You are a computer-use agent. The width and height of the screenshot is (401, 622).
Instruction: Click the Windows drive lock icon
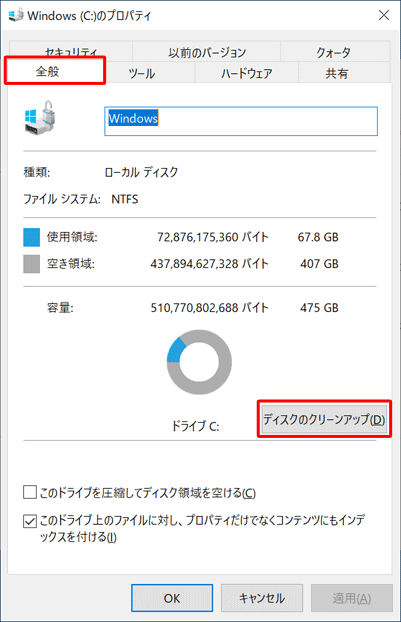[x=40, y=118]
